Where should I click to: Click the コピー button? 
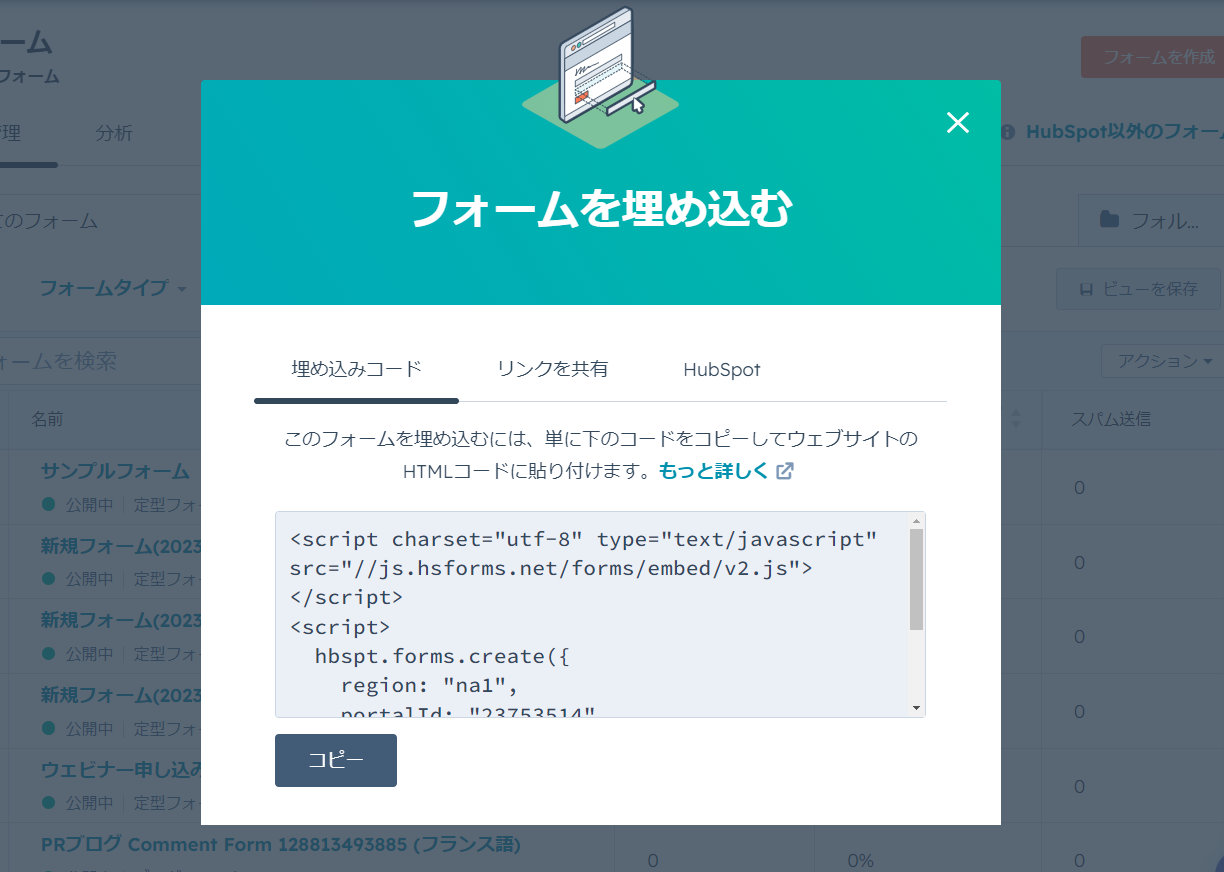[x=336, y=760]
